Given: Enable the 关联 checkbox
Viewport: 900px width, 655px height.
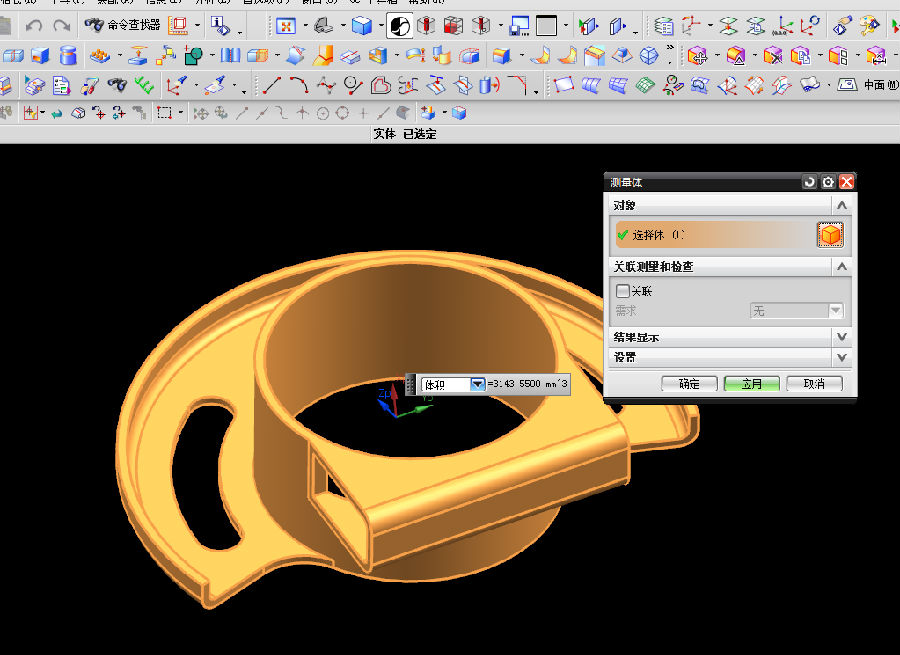Looking at the screenshot, I should click(623, 291).
